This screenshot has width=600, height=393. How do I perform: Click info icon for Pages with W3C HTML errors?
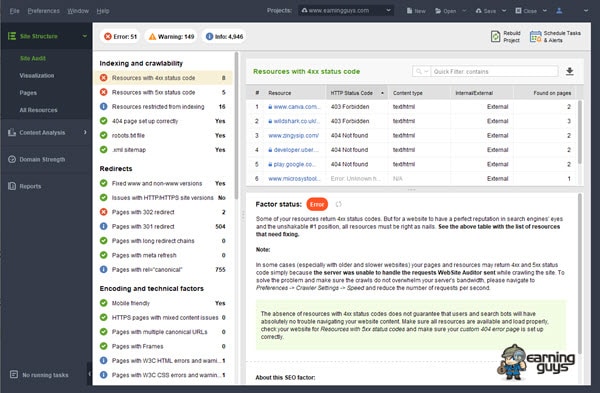coord(103,360)
